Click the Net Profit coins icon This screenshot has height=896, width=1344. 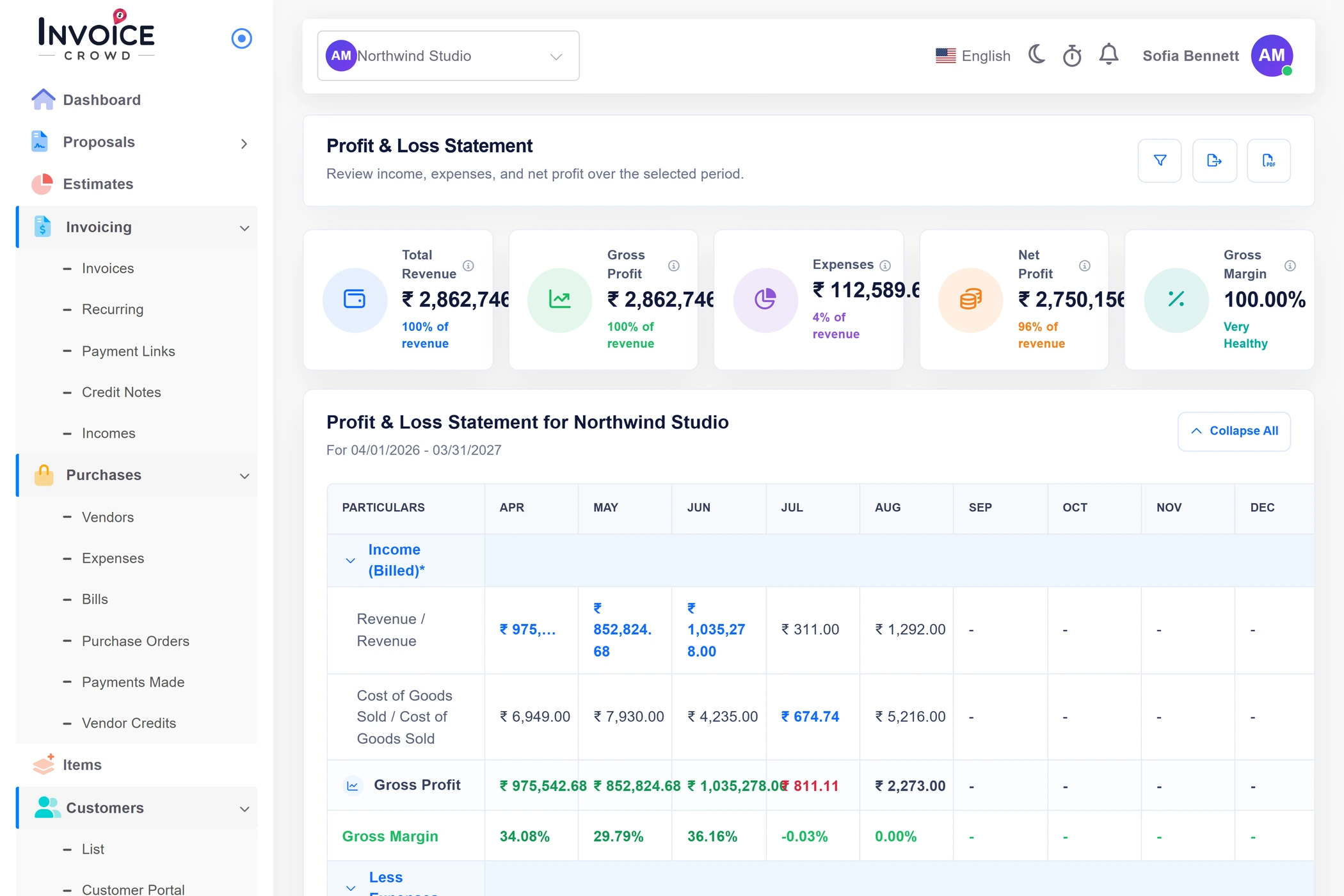click(x=971, y=300)
